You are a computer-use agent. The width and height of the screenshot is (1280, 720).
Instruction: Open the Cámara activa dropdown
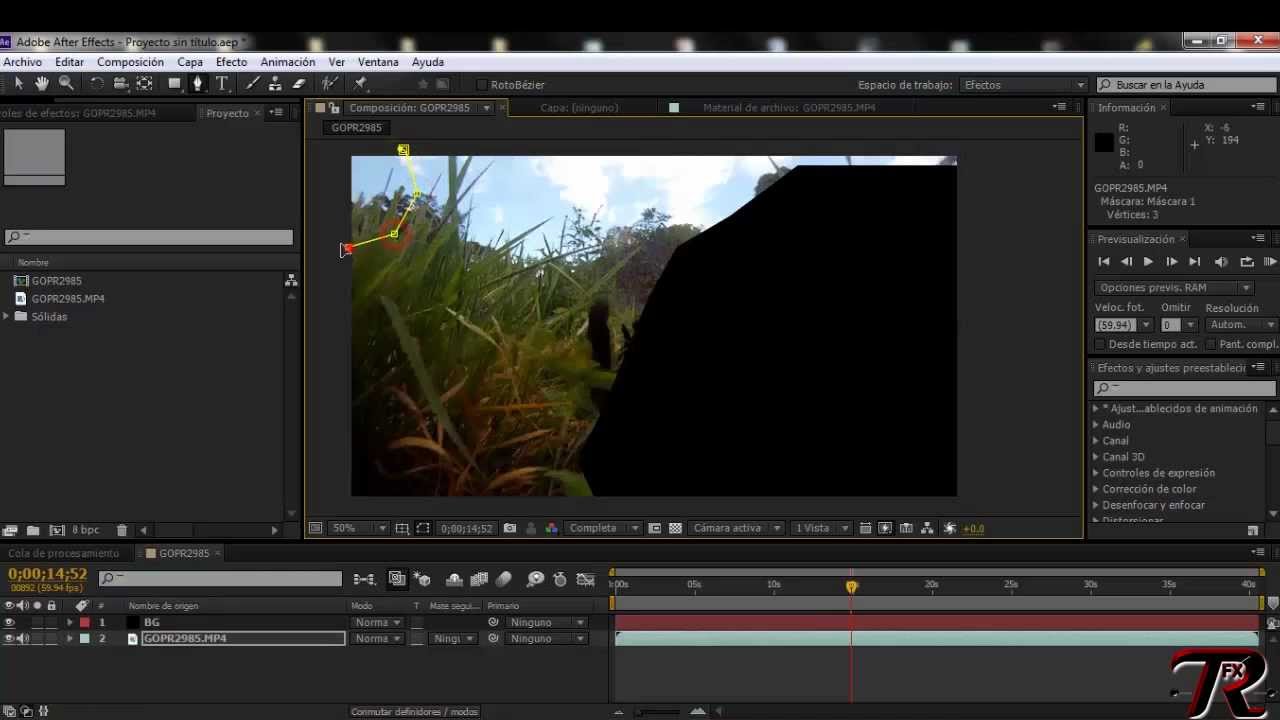point(737,528)
